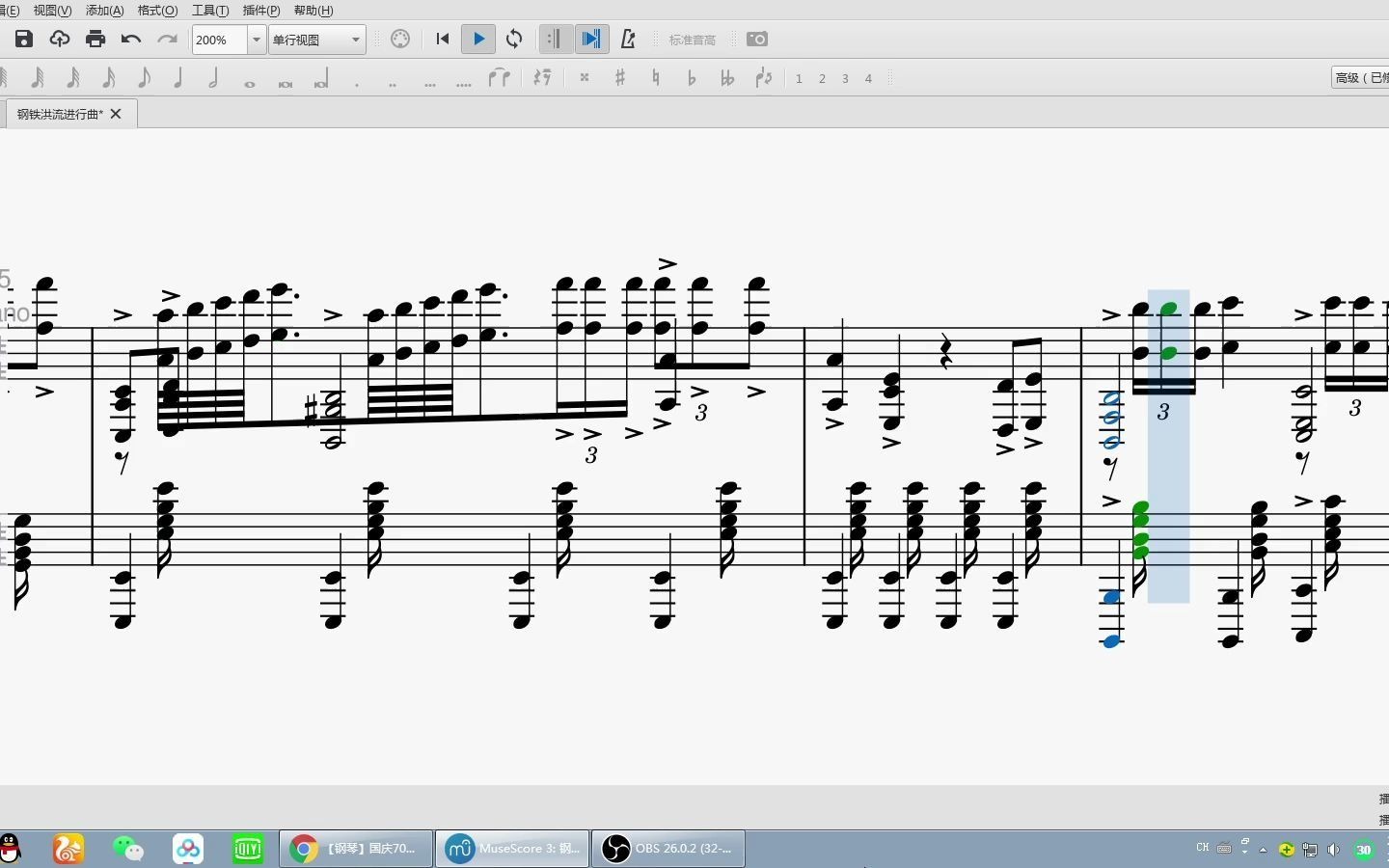This screenshot has width=1389, height=868.
Task: Select the half note duration
Action: (x=213, y=78)
